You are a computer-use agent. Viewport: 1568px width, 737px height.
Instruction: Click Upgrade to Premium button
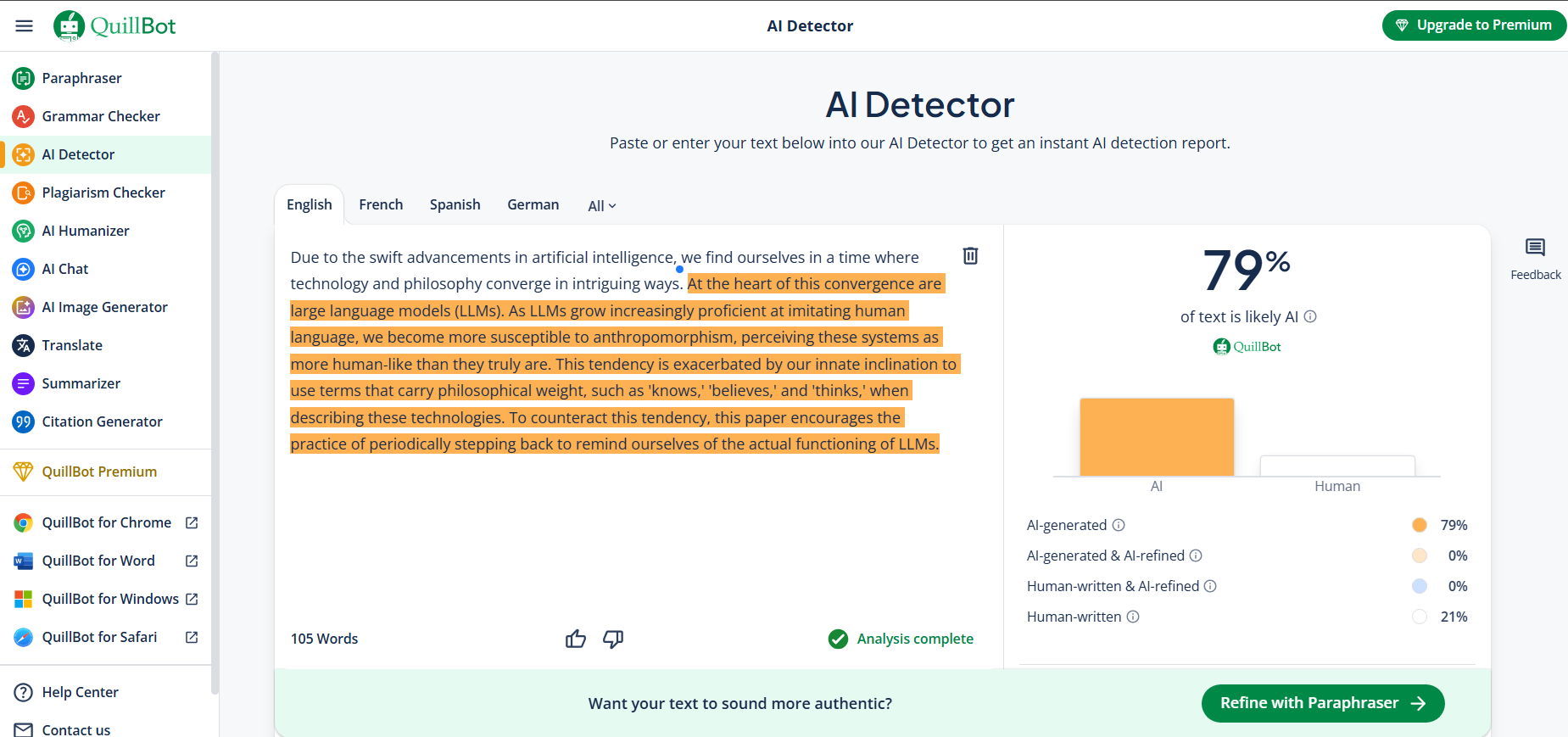(1474, 25)
